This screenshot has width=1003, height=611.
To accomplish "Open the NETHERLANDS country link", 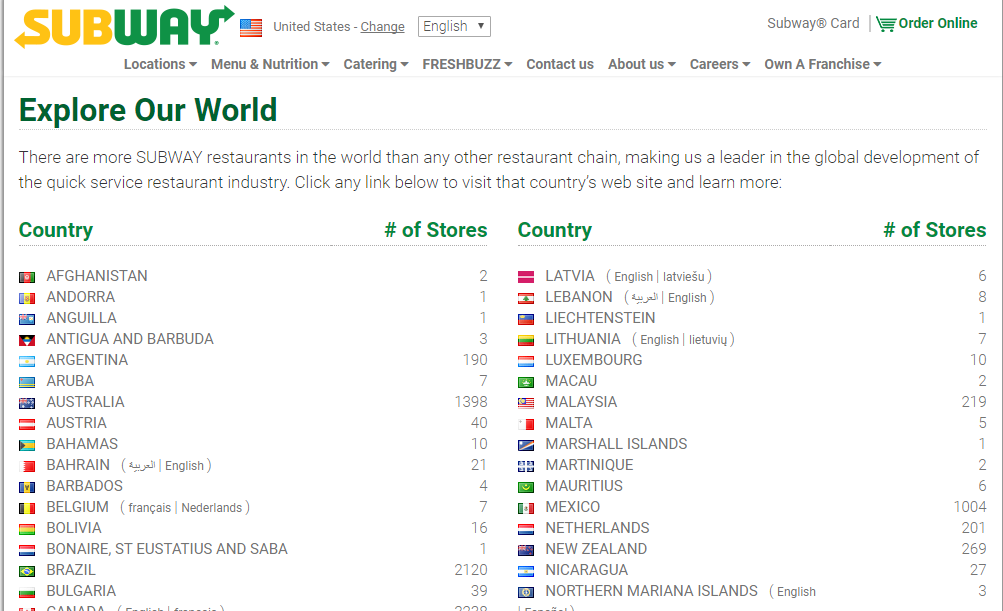I will point(597,528).
